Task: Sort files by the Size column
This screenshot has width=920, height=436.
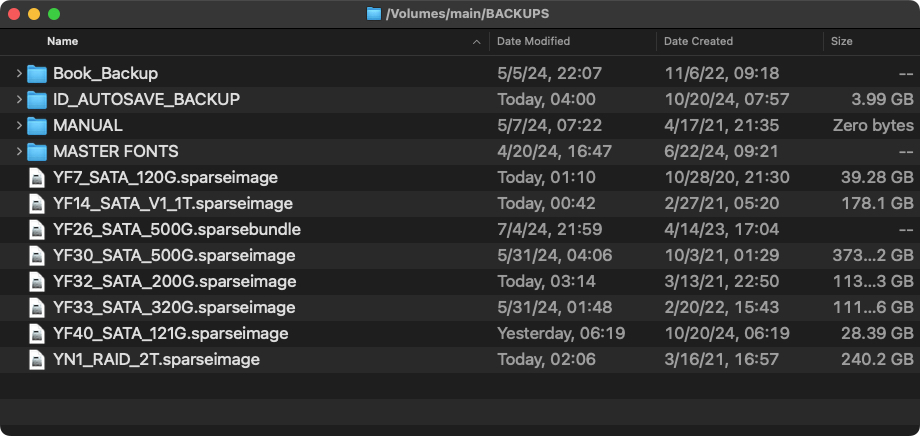Action: click(x=841, y=41)
